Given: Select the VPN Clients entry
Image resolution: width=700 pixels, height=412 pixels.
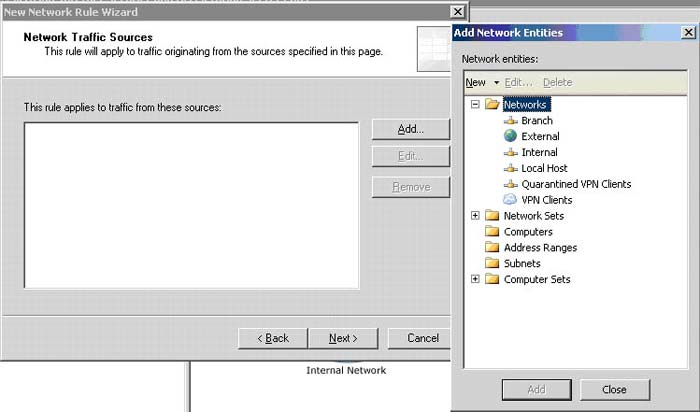Looking at the screenshot, I should [x=547, y=200].
